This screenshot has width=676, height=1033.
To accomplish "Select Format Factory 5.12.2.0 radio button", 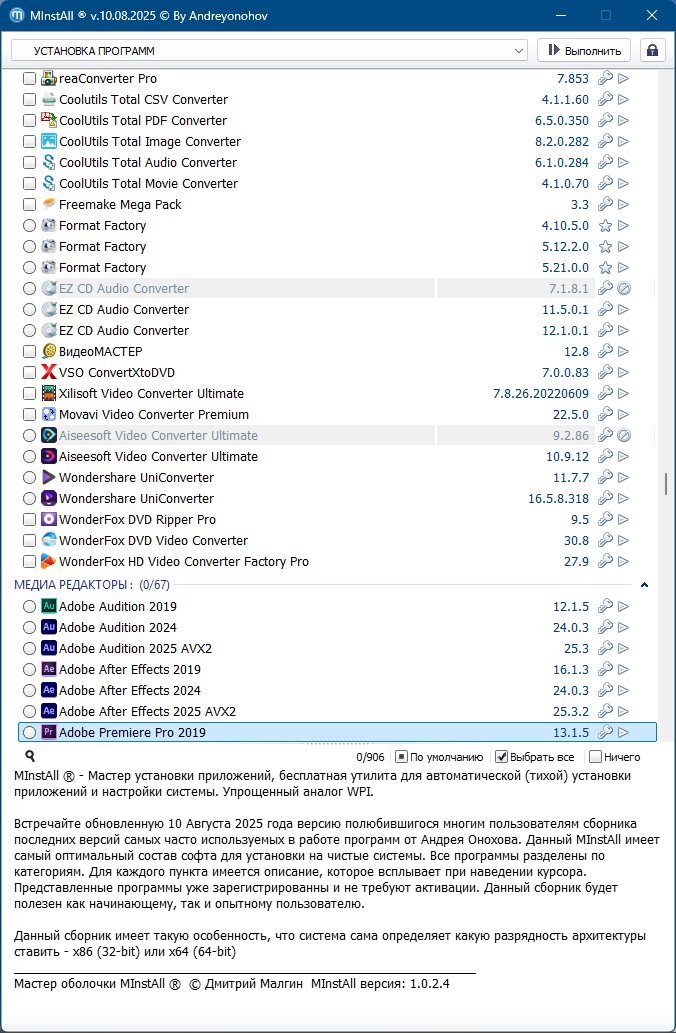I will click(29, 246).
